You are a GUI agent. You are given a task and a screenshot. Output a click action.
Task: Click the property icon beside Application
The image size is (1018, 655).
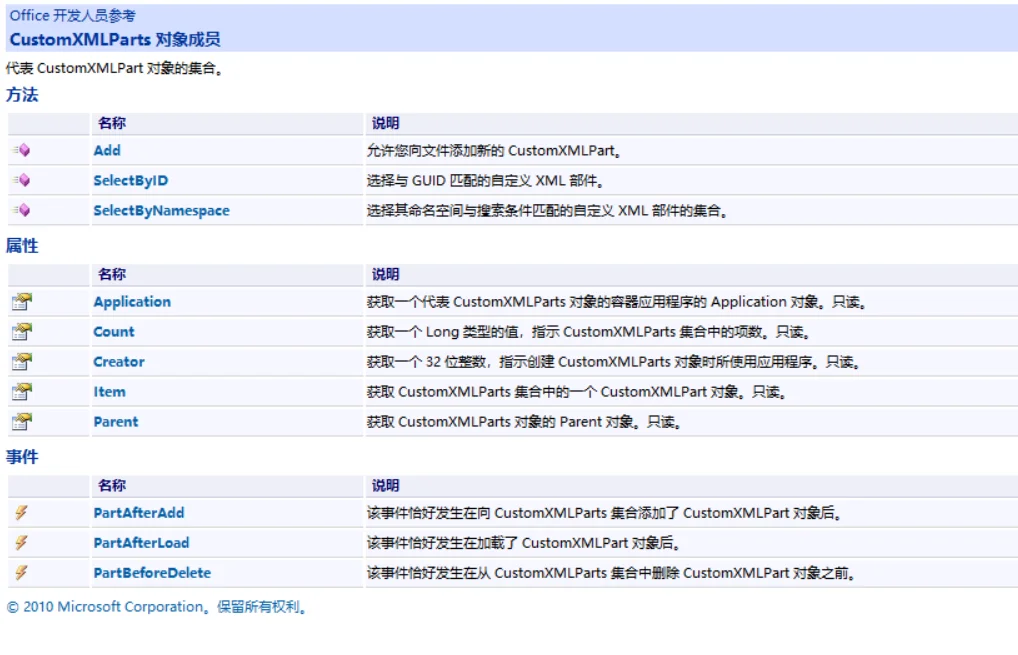(21, 302)
